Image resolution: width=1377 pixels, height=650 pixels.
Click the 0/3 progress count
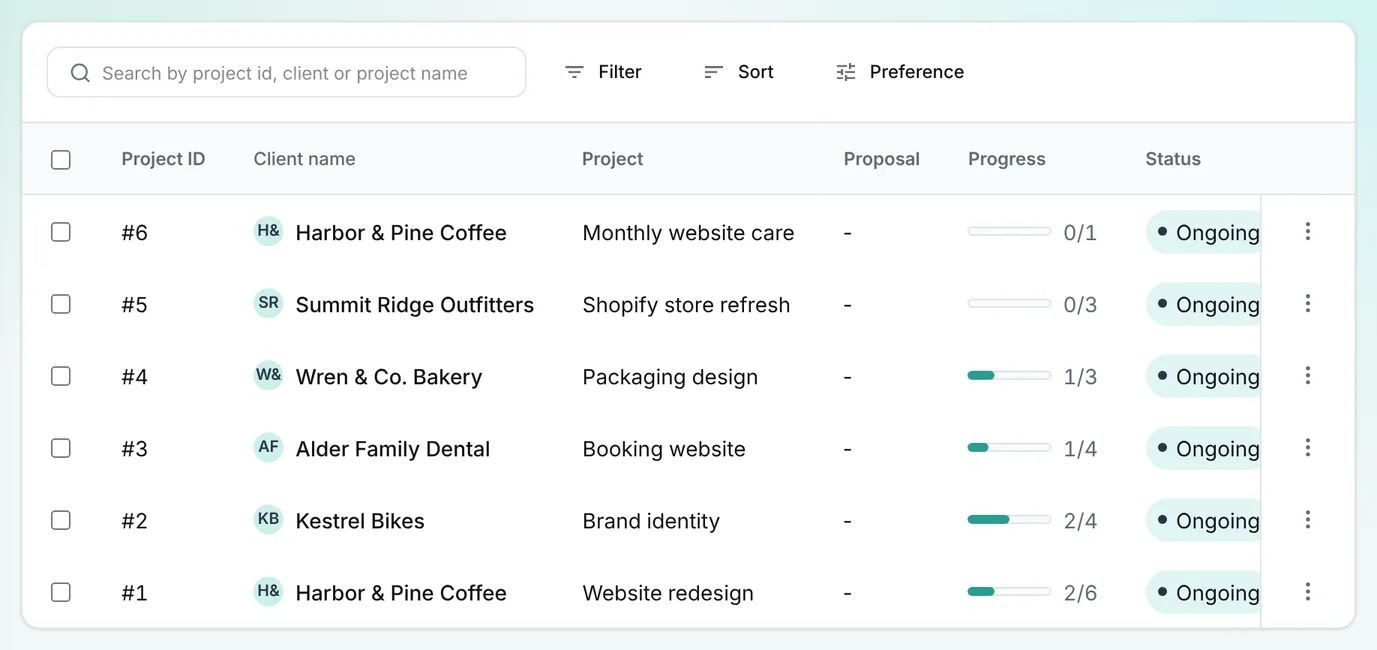pos(1080,304)
